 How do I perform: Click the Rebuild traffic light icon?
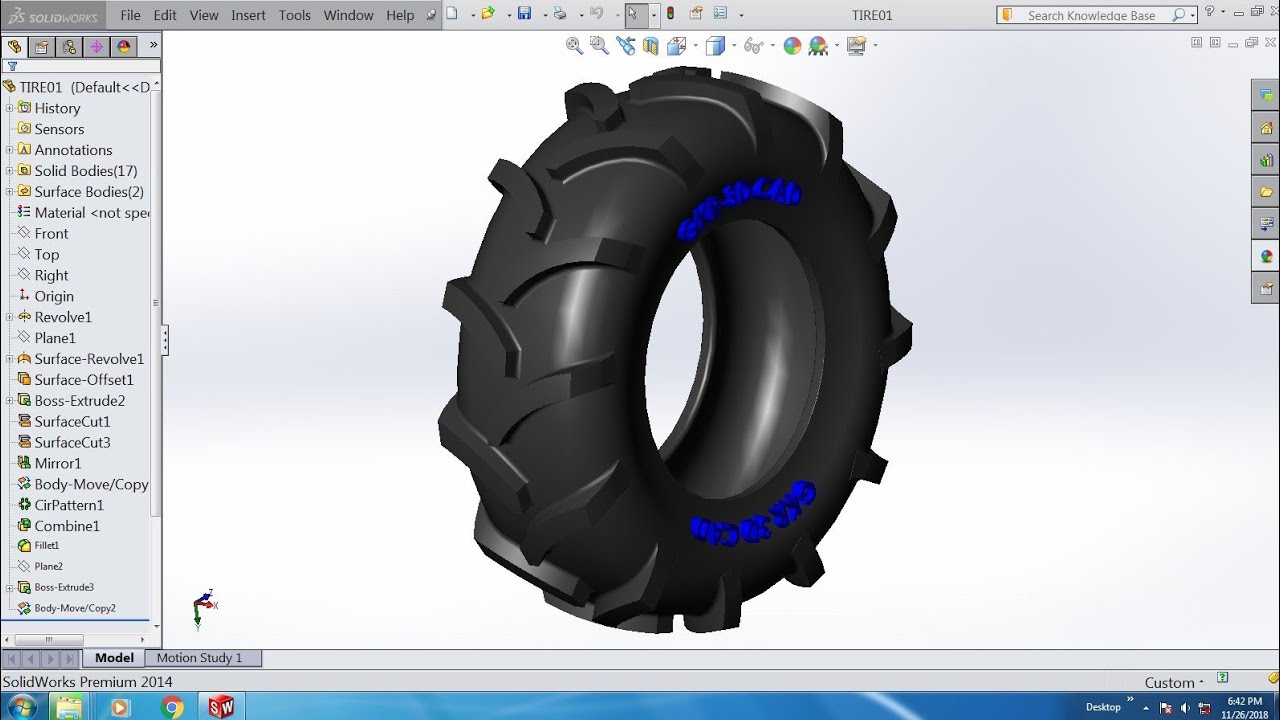coord(670,14)
